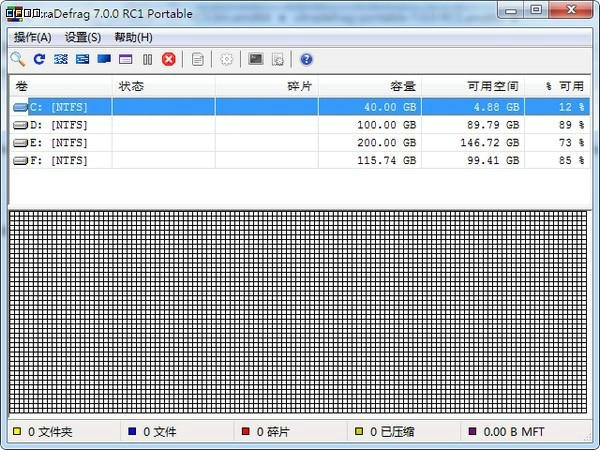
Task: Open the 设置(S) menu
Action: pyautogui.click(x=83, y=37)
